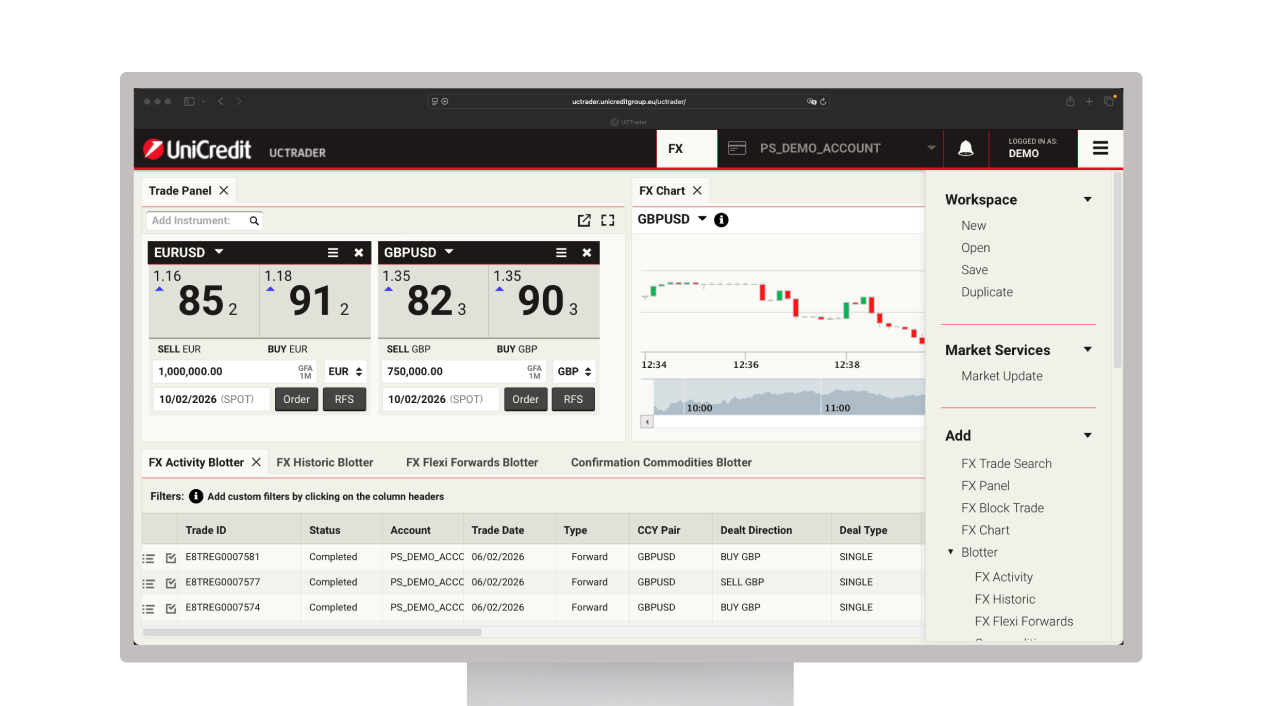The image size is (1263, 706).
Task: Toggle checkbox for trade E8TREG0007574
Action: pos(171,608)
